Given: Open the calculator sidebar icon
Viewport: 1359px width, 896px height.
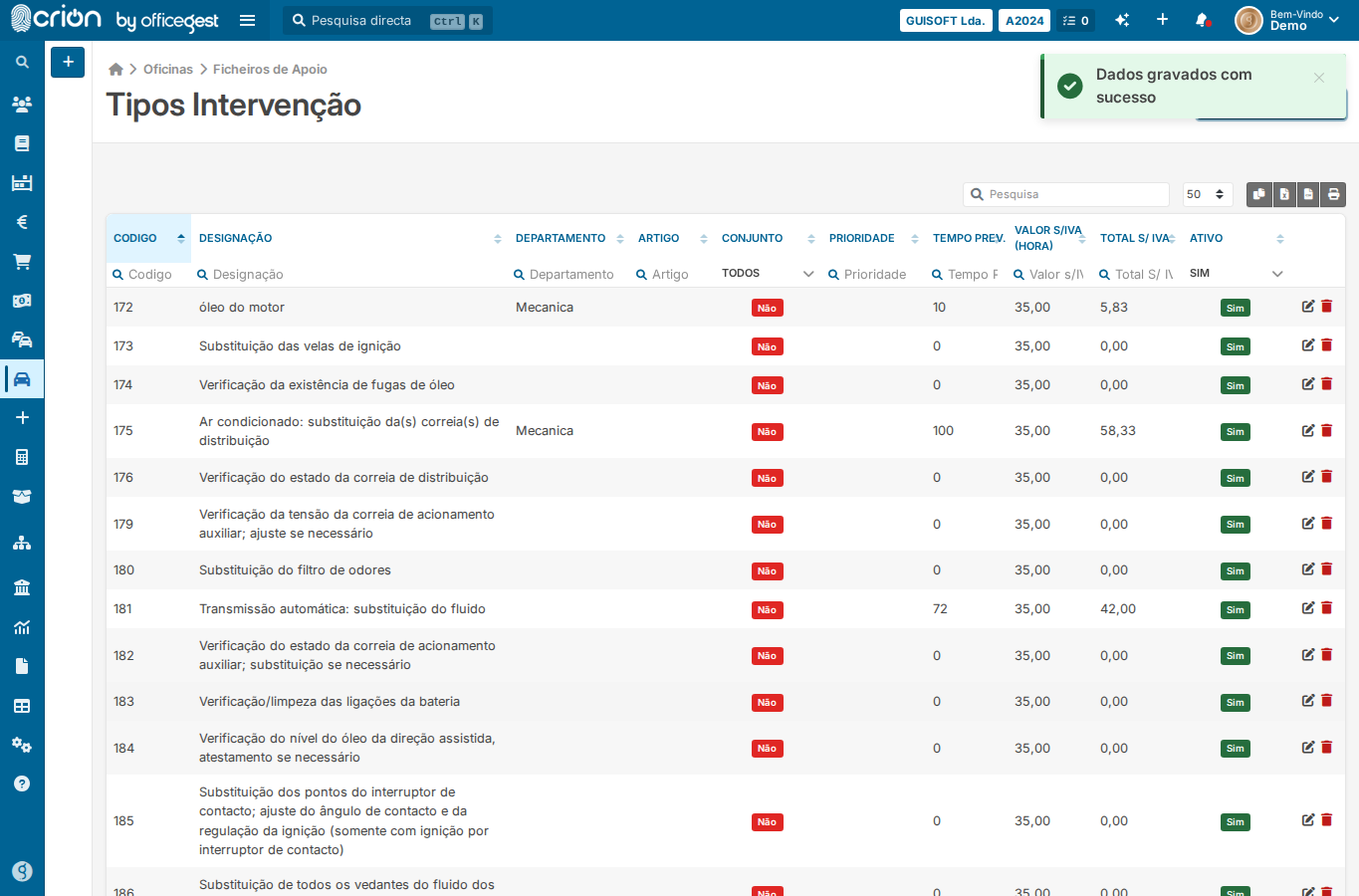Looking at the screenshot, I should pyautogui.click(x=22, y=457).
